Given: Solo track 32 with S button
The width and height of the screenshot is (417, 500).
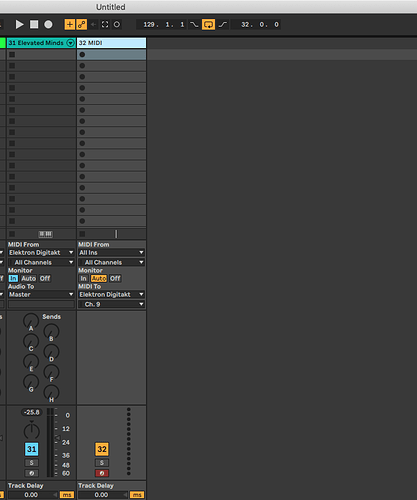Looking at the screenshot, I should coord(102,463).
